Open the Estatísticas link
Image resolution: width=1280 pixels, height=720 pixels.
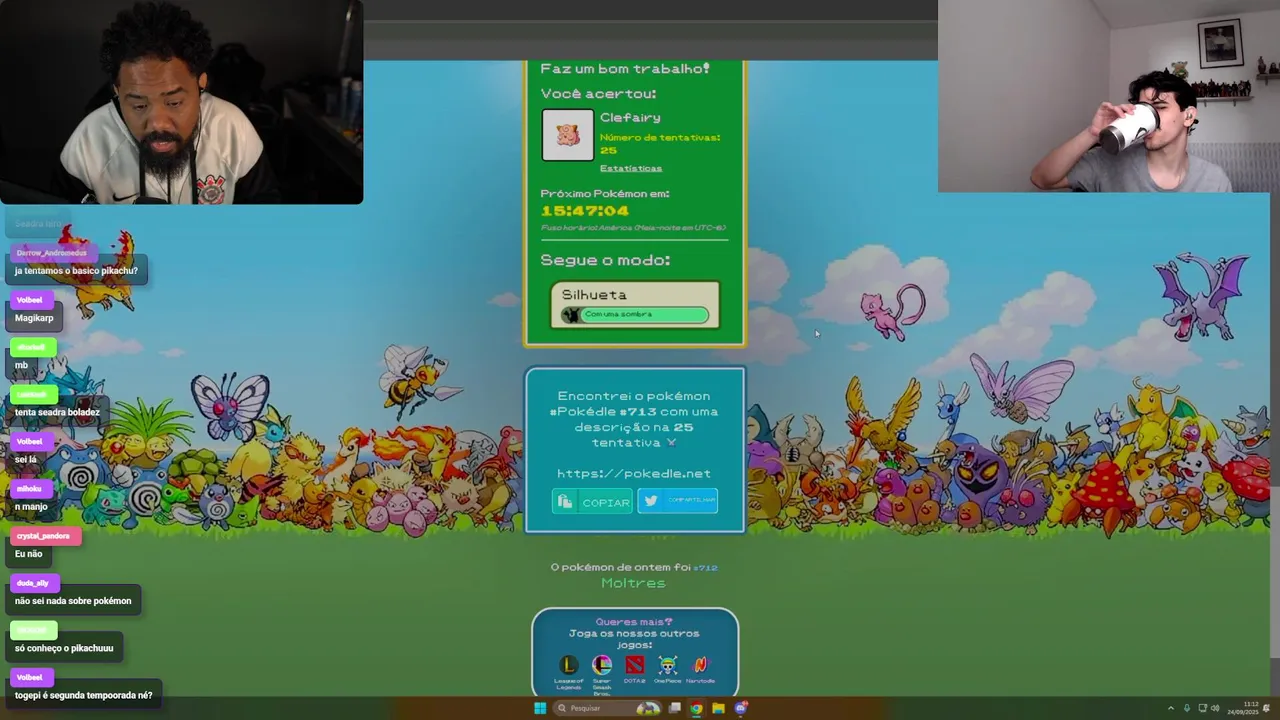coord(631,168)
